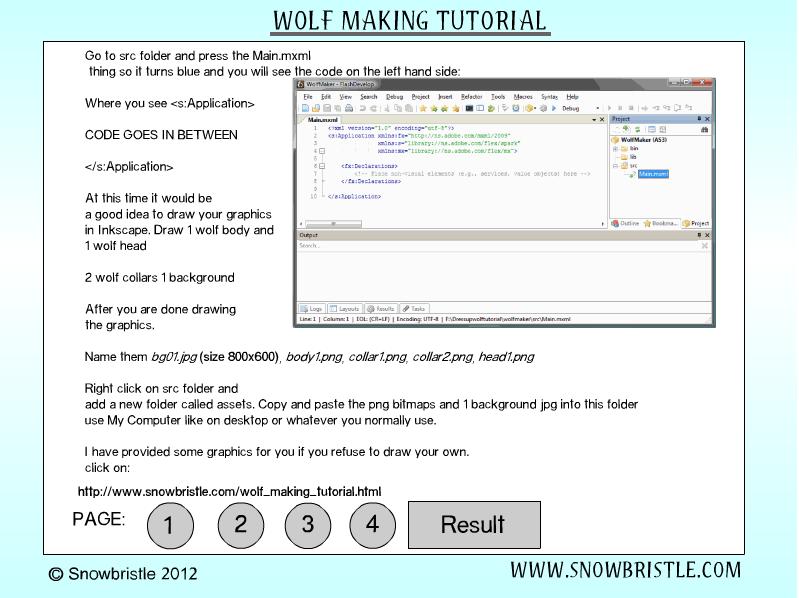Viewport: 799px width, 598px height.
Task: Click the Open file icon in FlashDevelop toolbar
Action: 316,108
